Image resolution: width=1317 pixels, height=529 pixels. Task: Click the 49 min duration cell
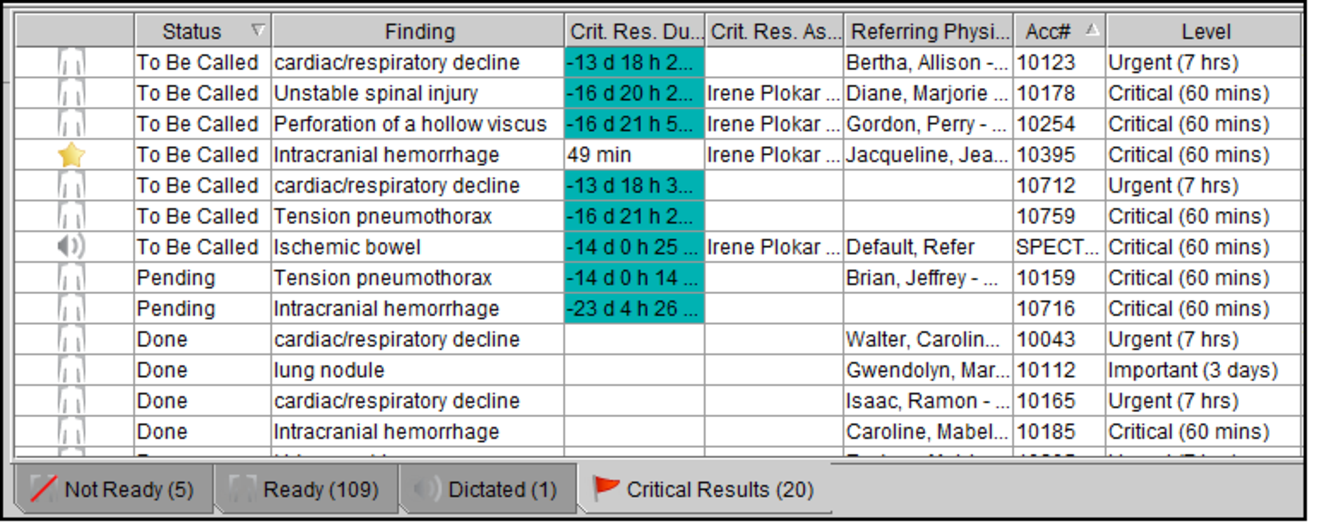point(634,155)
